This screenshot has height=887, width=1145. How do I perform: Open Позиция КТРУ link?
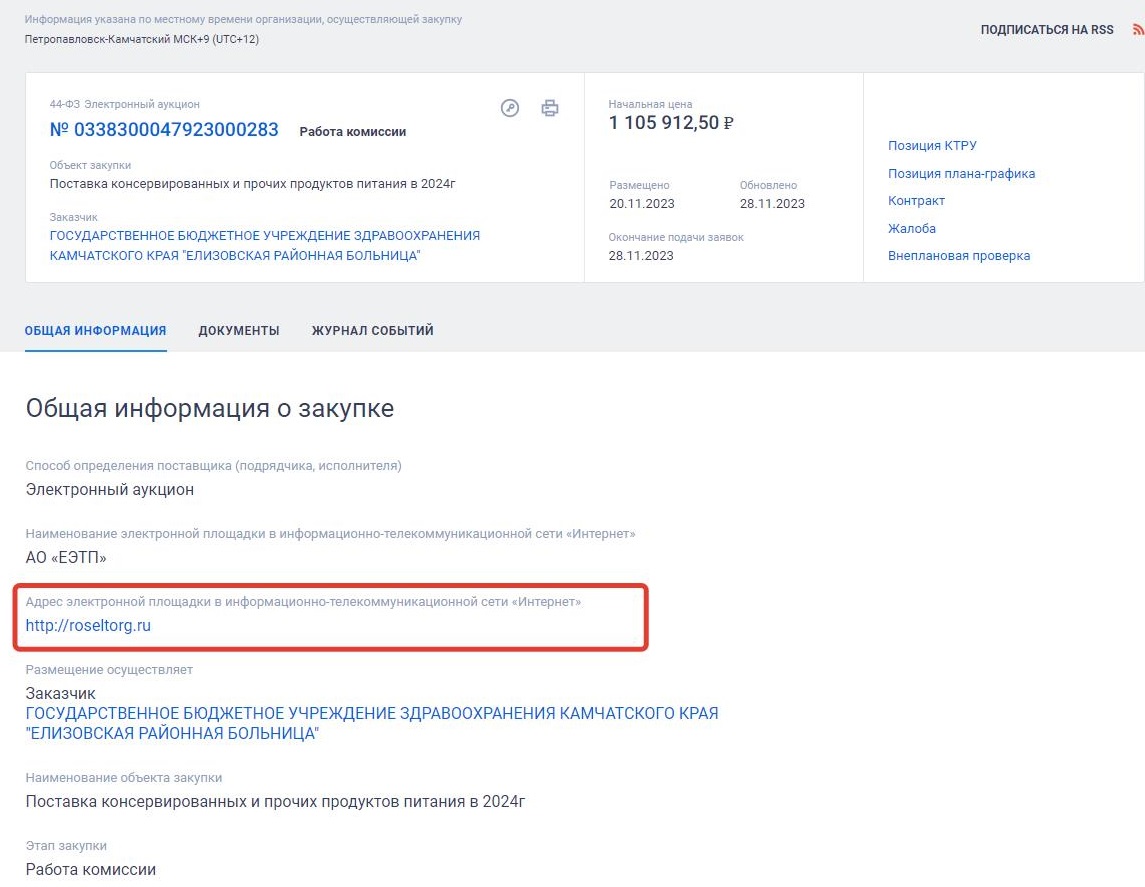[932, 145]
